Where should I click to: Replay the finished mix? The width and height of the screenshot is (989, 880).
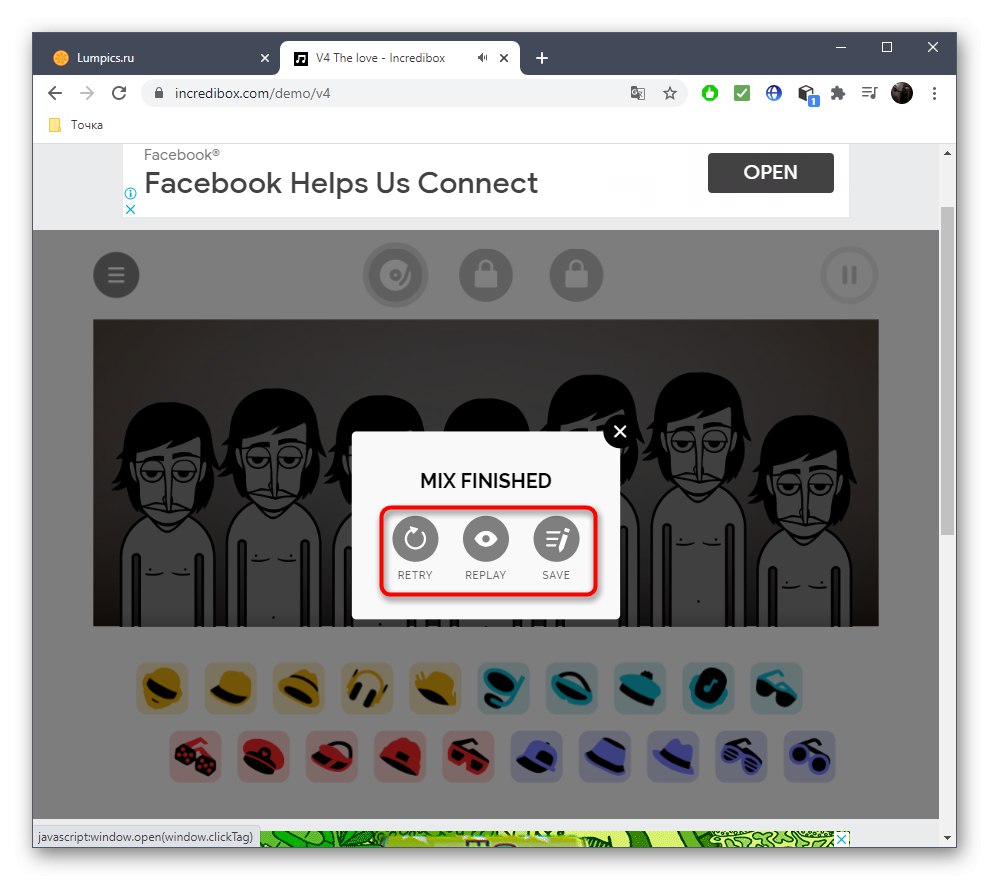pyautogui.click(x=486, y=539)
